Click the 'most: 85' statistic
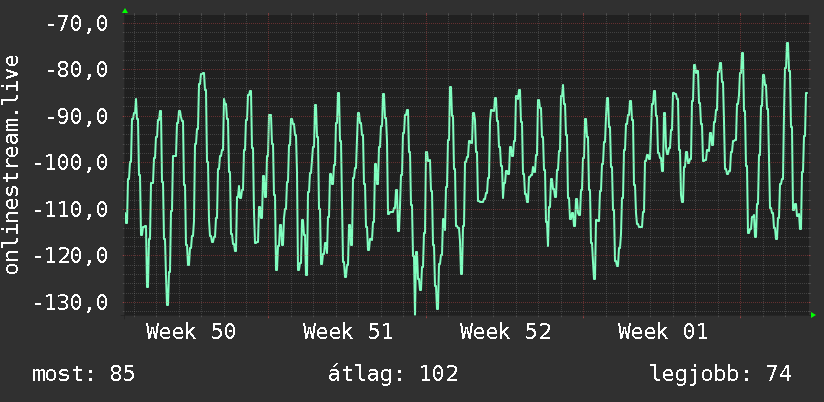The image size is (824, 402). tap(84, 374)
